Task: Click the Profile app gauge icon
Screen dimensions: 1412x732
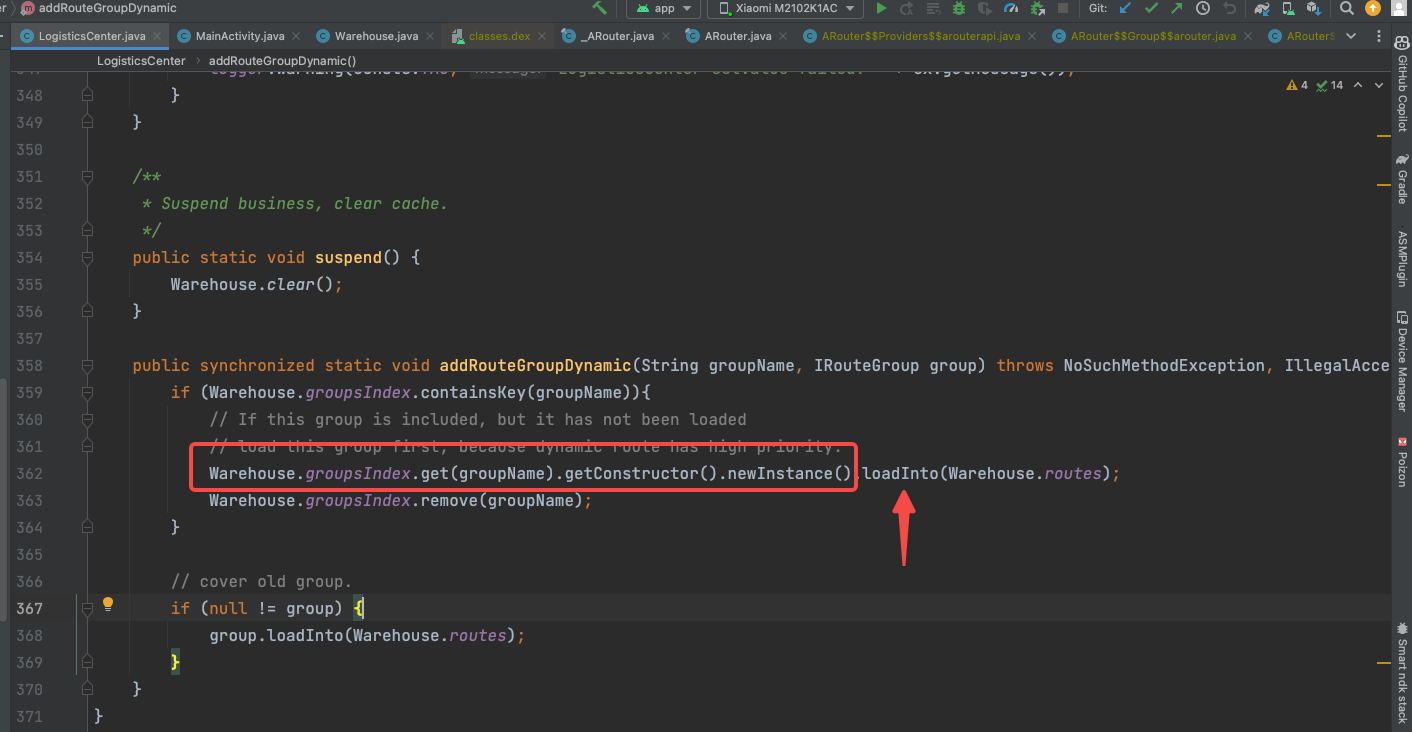Action: click(x=1011, y=8)
